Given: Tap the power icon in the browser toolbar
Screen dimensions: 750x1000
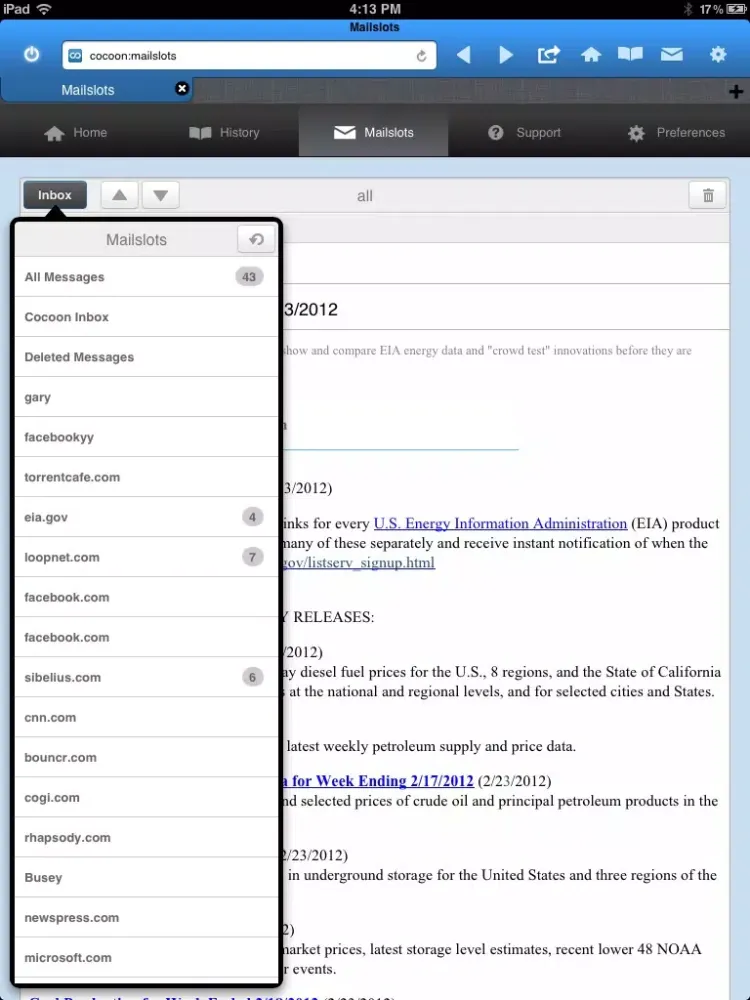Looking at the screenshot, I should [31, 55].
